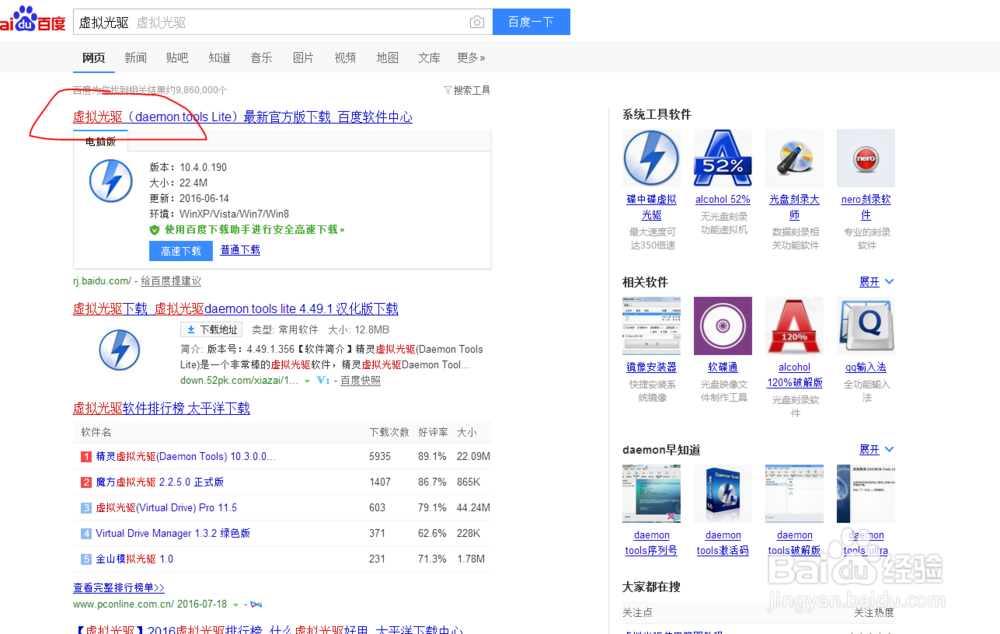Viewport: 1000px width, 634px height.
Task: Open the 百度快照 cached page
Action: pyautogui.click(x=360, y=381)
